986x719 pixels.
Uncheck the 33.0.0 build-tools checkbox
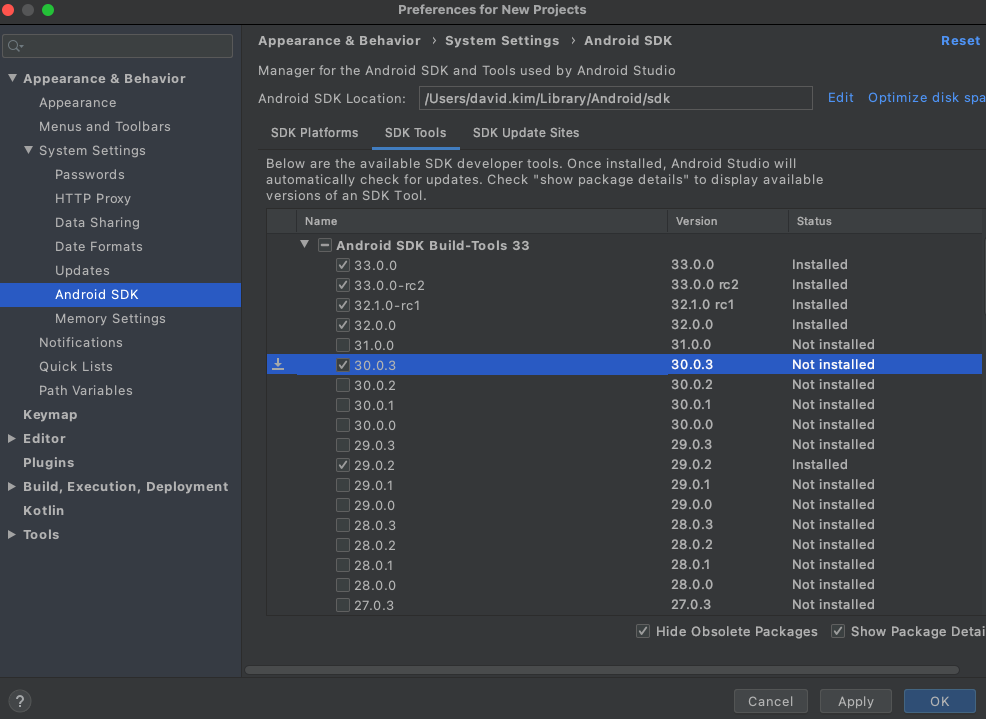coord(343,265)
